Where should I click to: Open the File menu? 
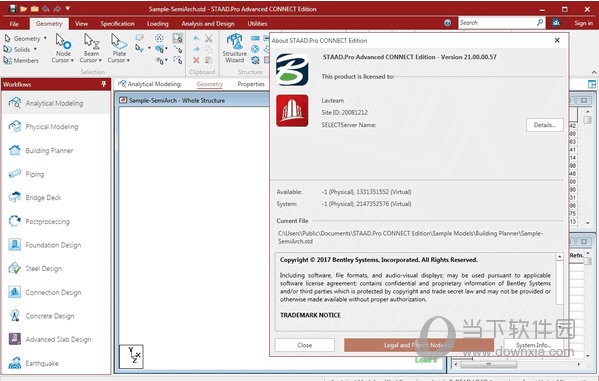pyautogui.click(x=14, y=24)
